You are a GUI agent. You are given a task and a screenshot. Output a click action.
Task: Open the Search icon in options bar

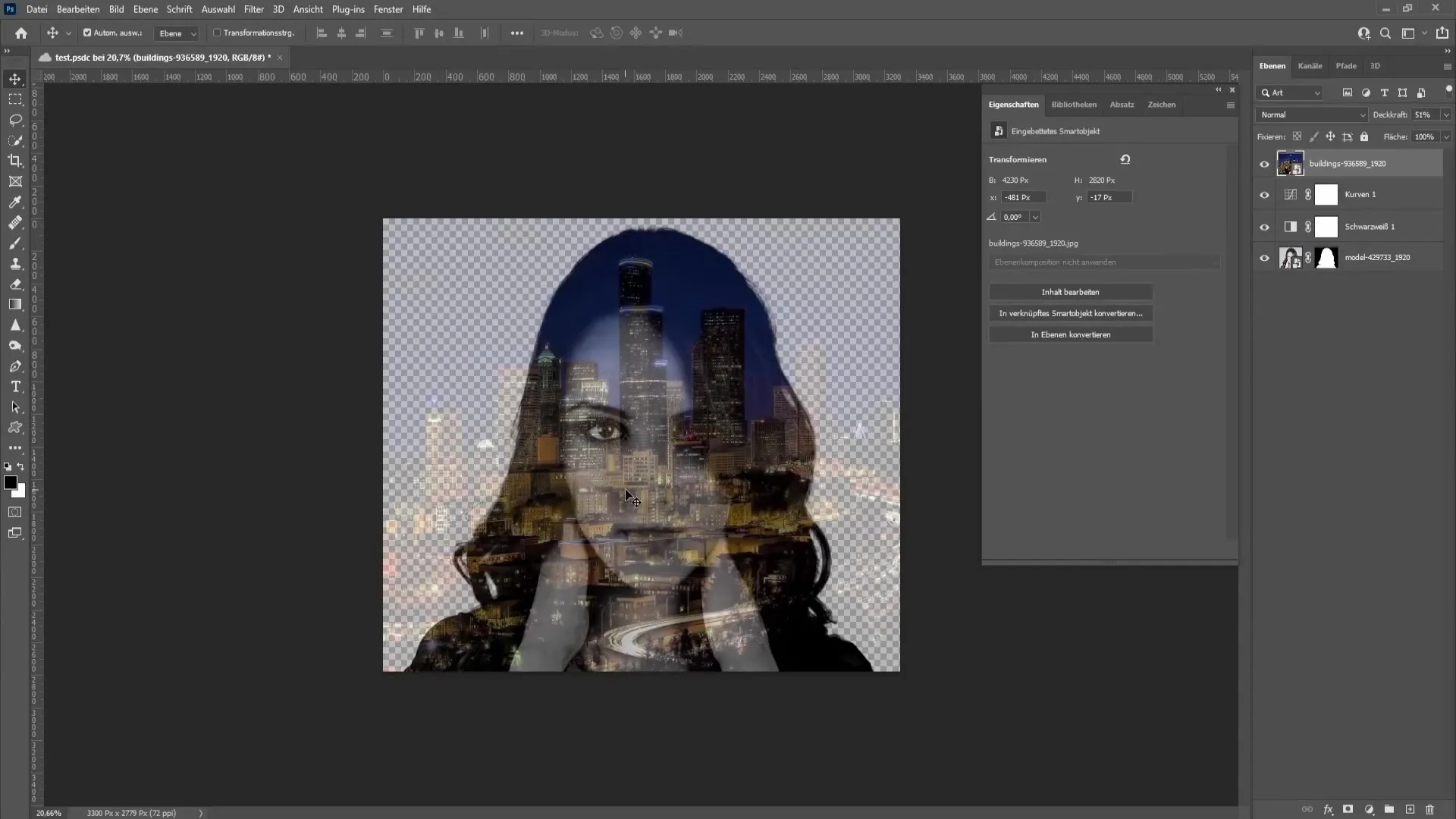click(x=1385, y=33)
